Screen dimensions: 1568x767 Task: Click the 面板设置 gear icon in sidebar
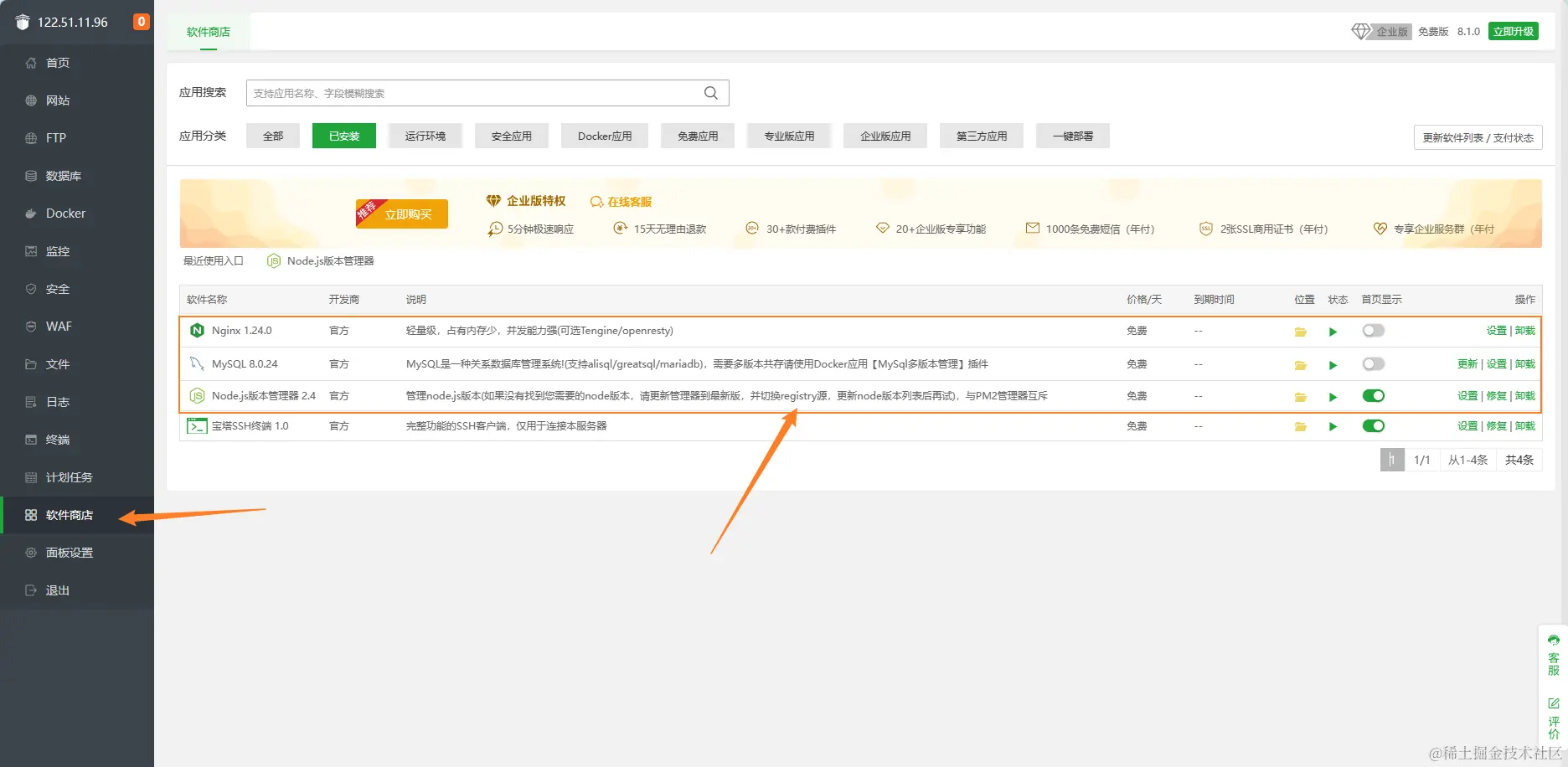click(31, 553)
